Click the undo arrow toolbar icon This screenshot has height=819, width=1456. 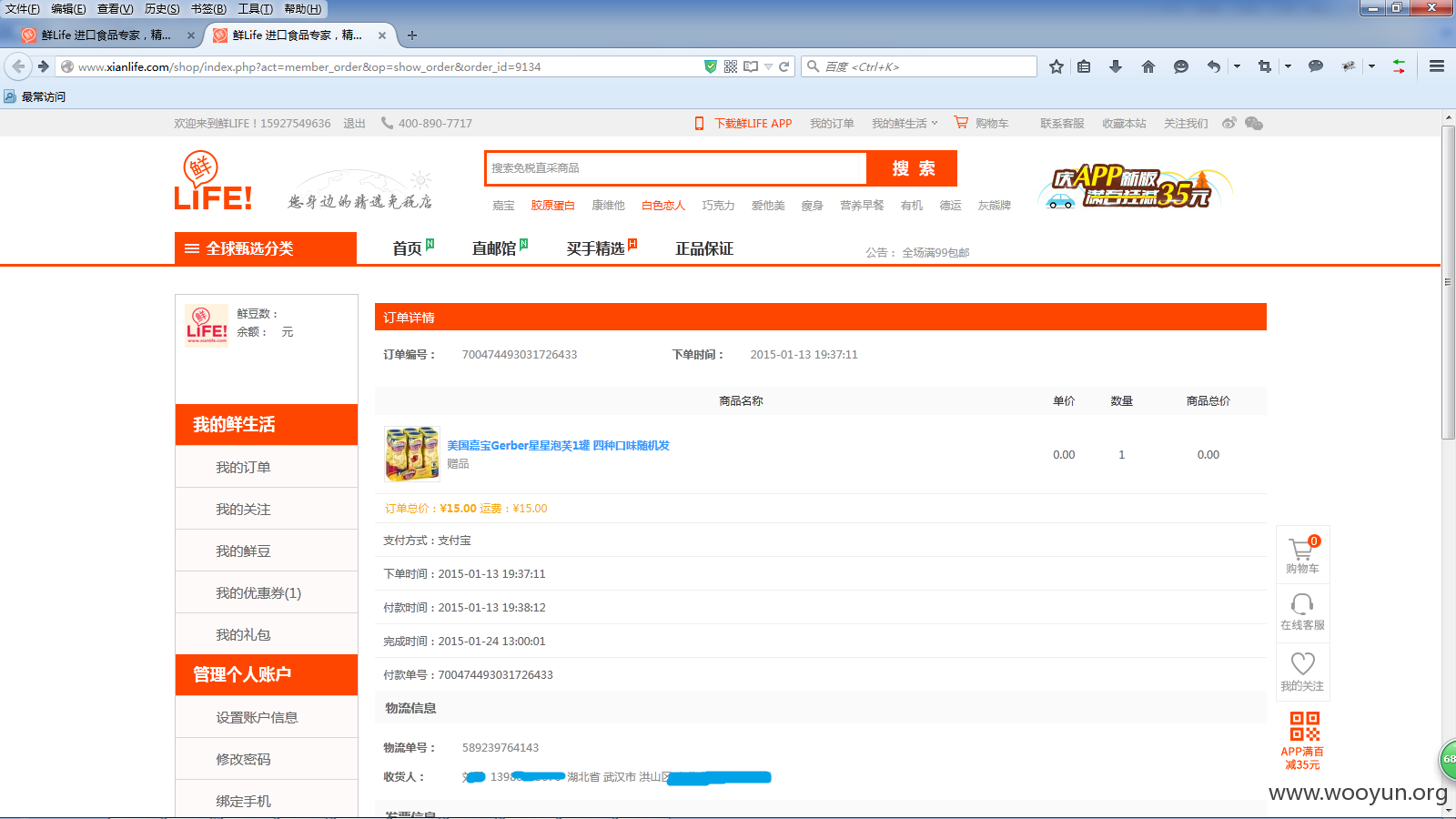[1213, 66]
